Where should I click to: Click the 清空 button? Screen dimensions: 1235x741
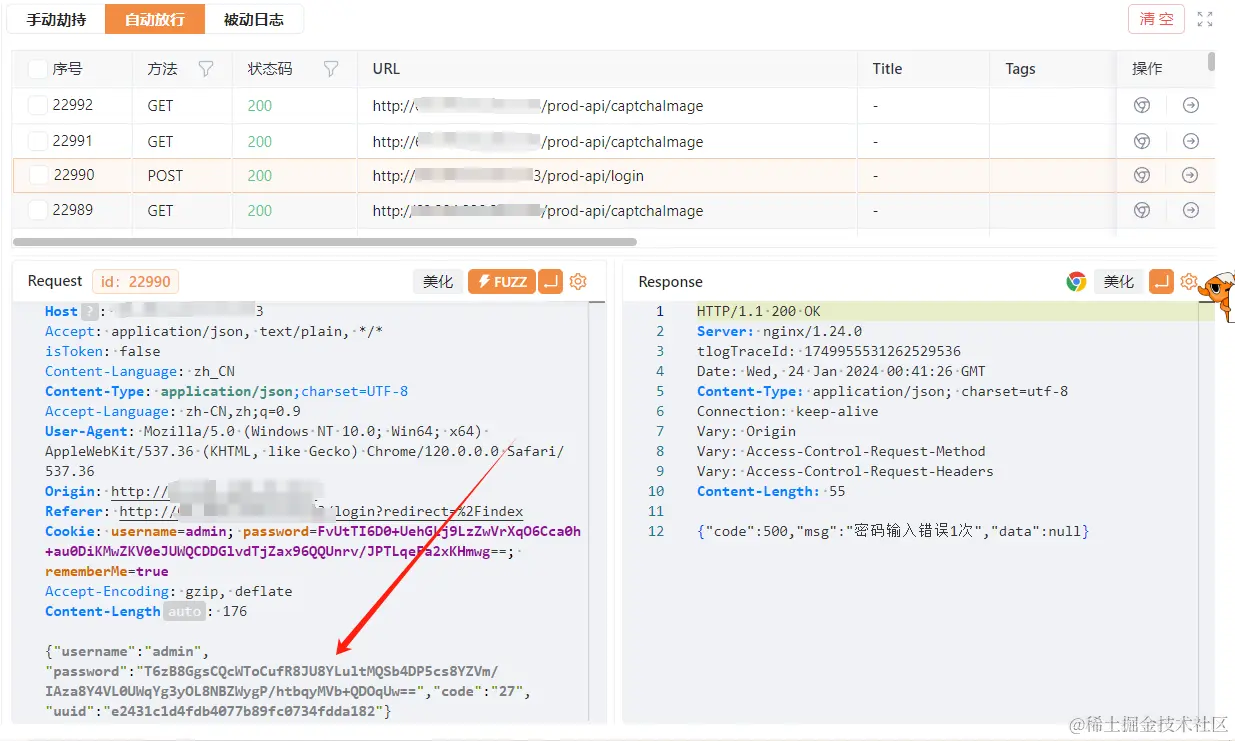(1156, 19)
